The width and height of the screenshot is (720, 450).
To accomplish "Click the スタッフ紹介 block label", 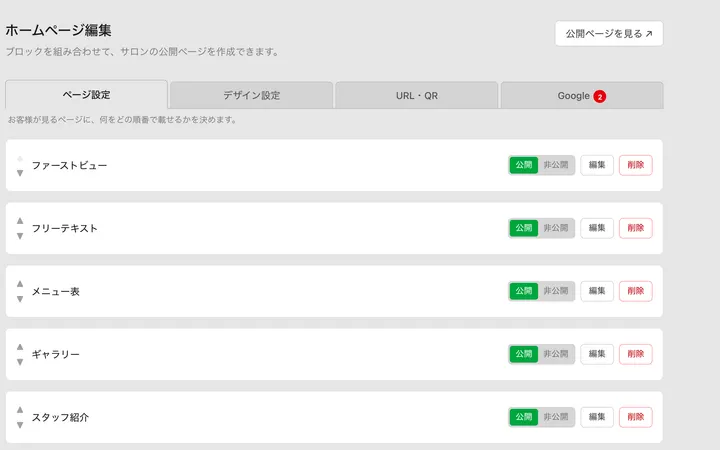I will point(60,417).
